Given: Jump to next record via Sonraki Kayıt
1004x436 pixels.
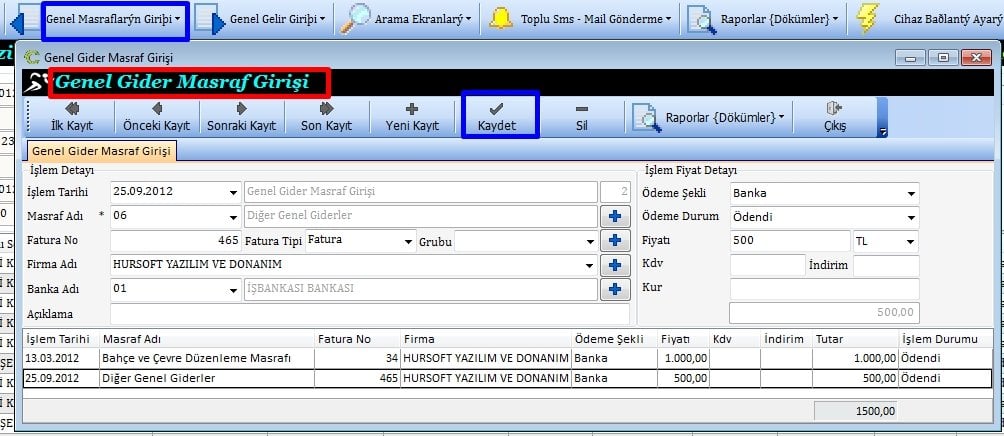Looking at the screenshot, I should (x=241, y=117).
